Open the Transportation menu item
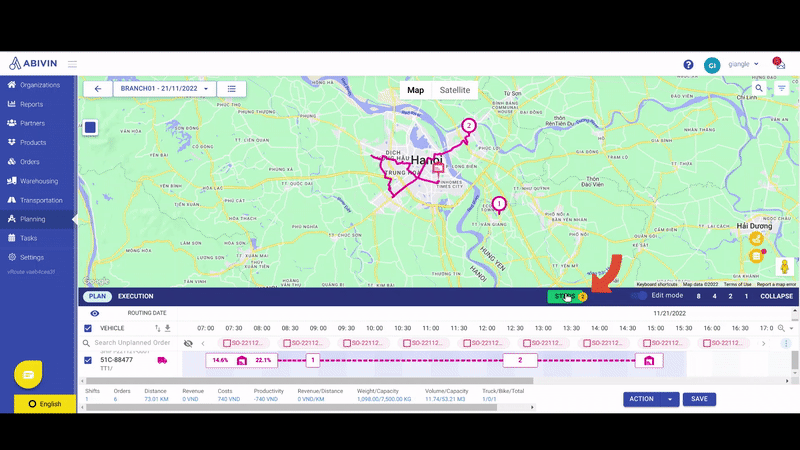Image resolution: width=800 pixels, height=450 pixels. [41, 201]
